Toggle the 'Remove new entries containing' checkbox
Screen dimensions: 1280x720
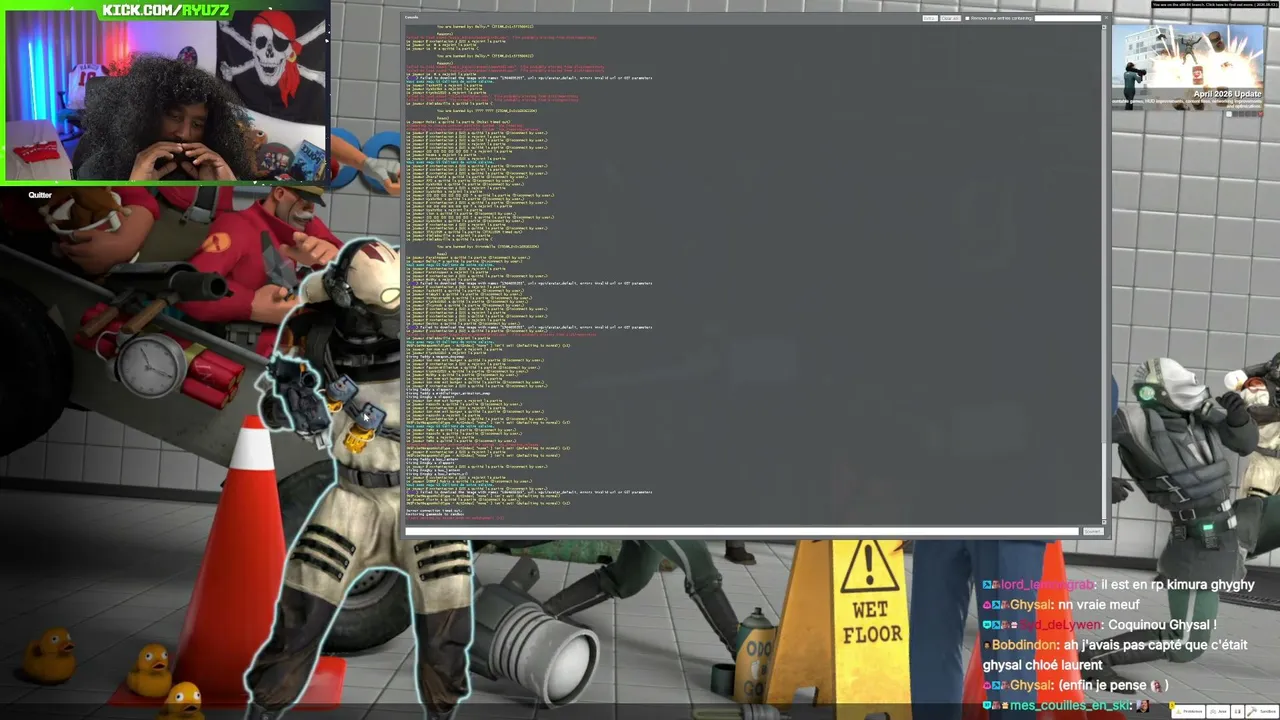(x=967, y=18)
